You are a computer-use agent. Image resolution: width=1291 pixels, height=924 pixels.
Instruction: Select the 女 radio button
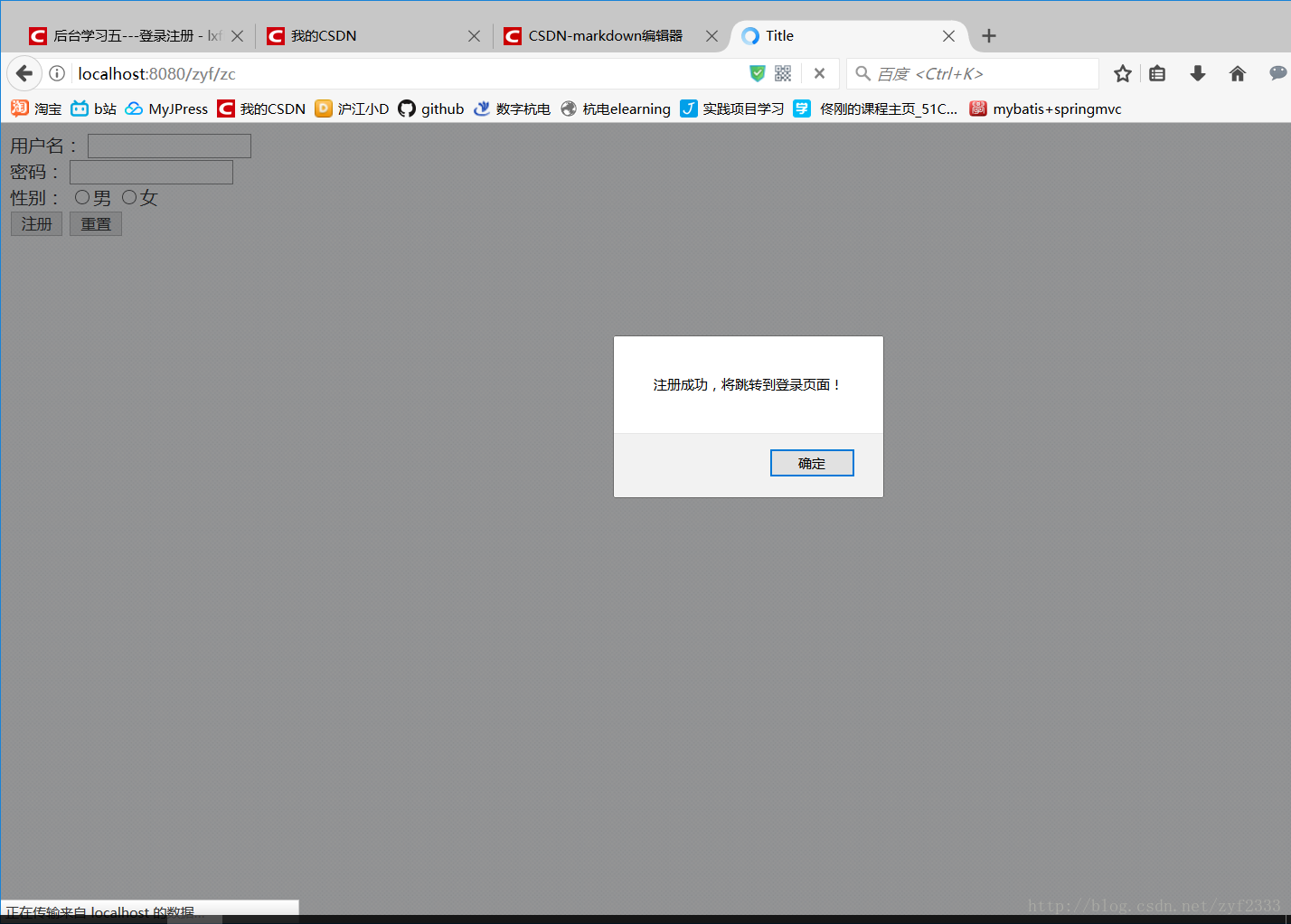point(129,197)
